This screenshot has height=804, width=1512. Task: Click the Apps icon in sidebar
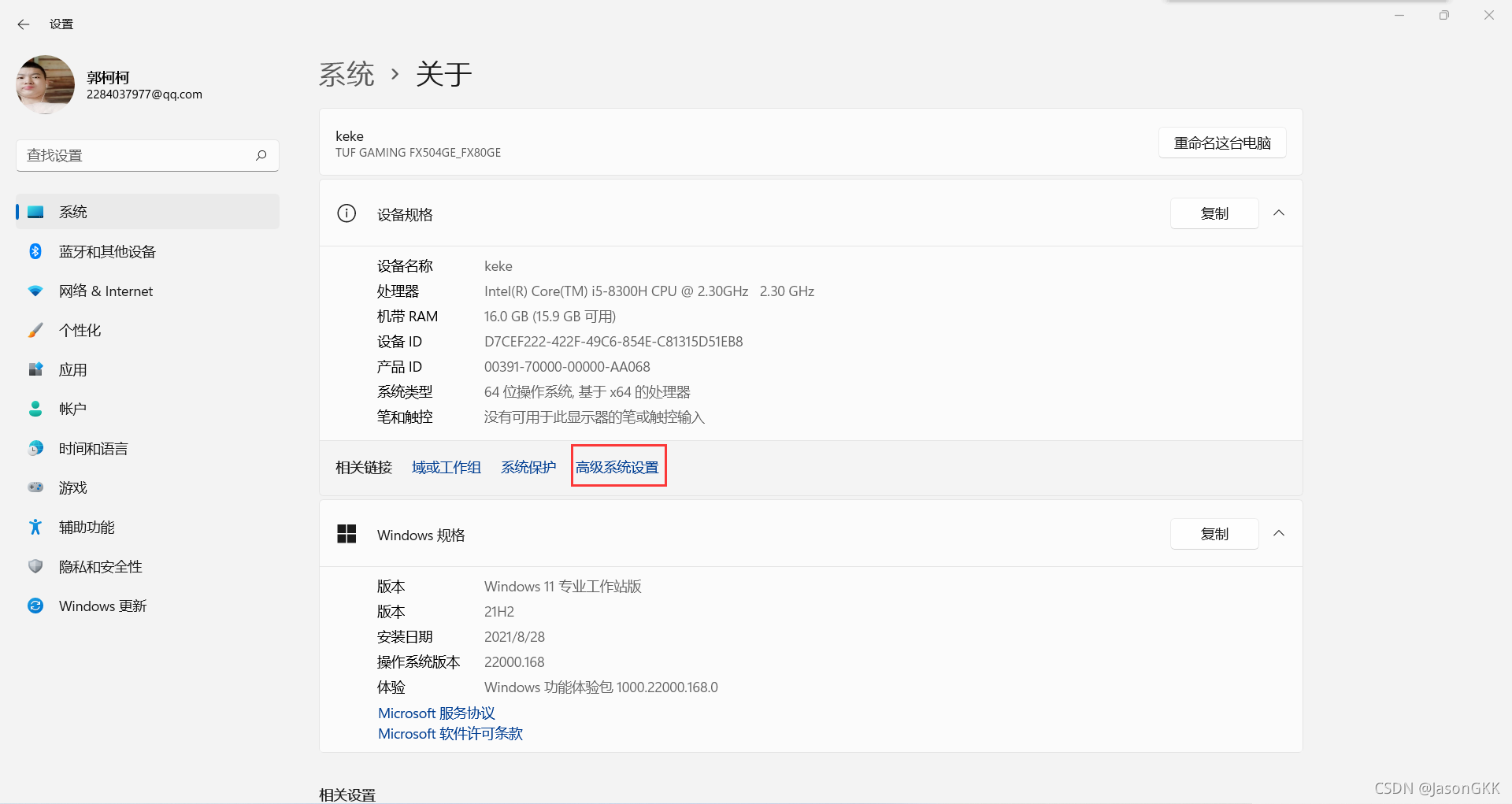(35, 369)
